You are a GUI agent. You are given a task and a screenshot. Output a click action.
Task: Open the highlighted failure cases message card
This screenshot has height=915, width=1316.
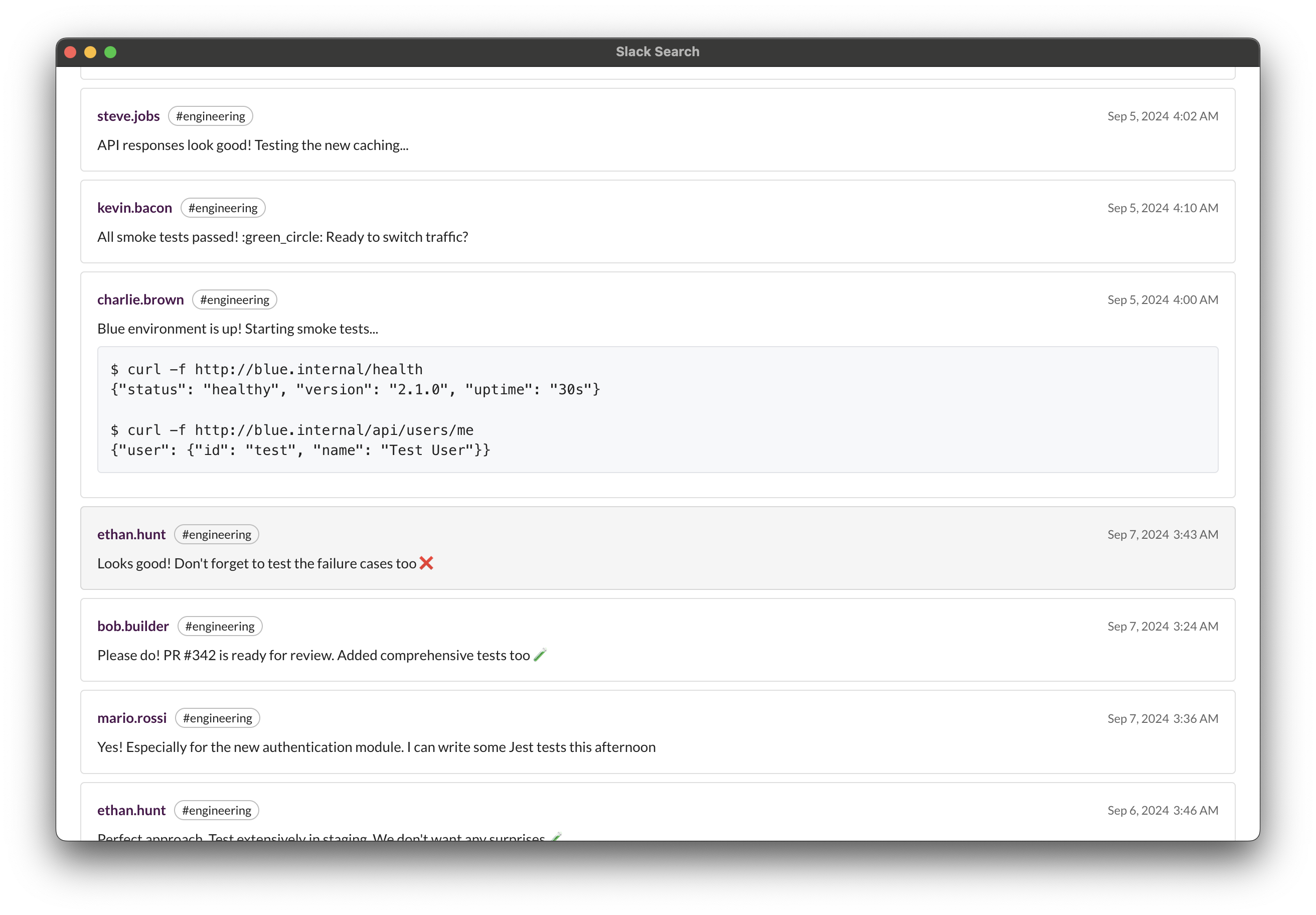tap(657, 548)
